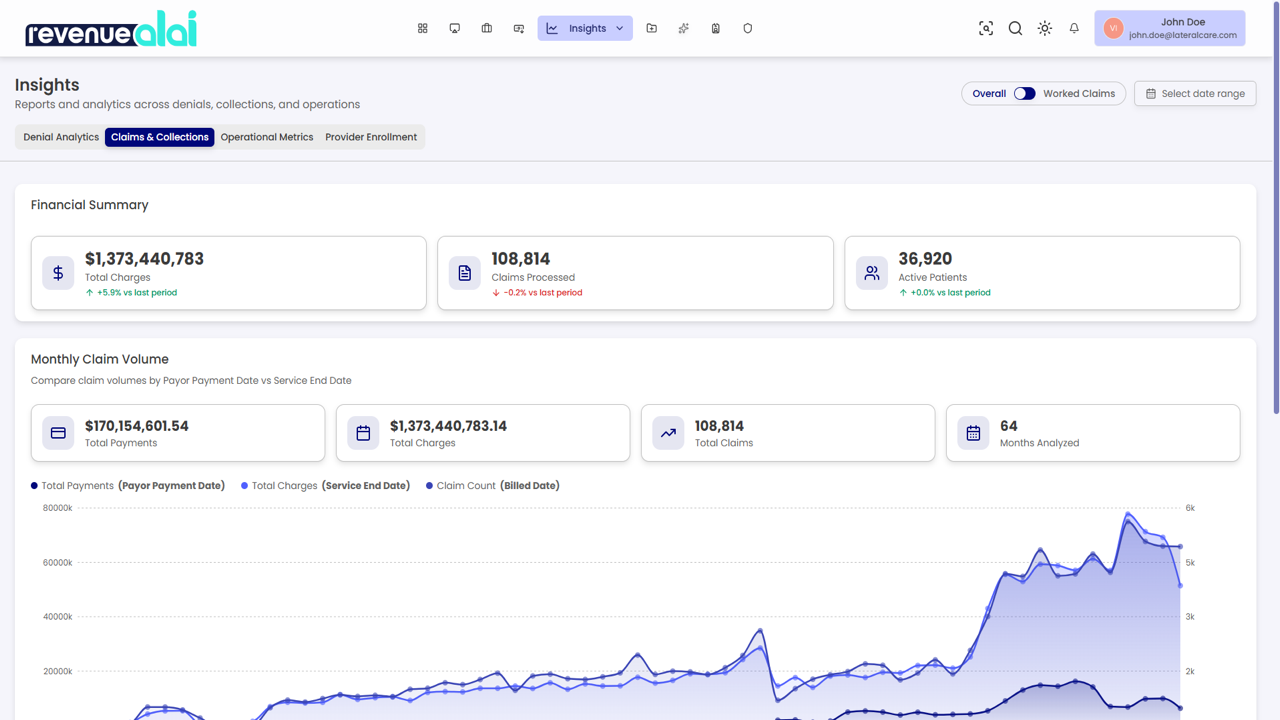This screenshot has height=720, width=1280.
Task: Click the monitor icon in the top navigation
Action: pos(454,28)
